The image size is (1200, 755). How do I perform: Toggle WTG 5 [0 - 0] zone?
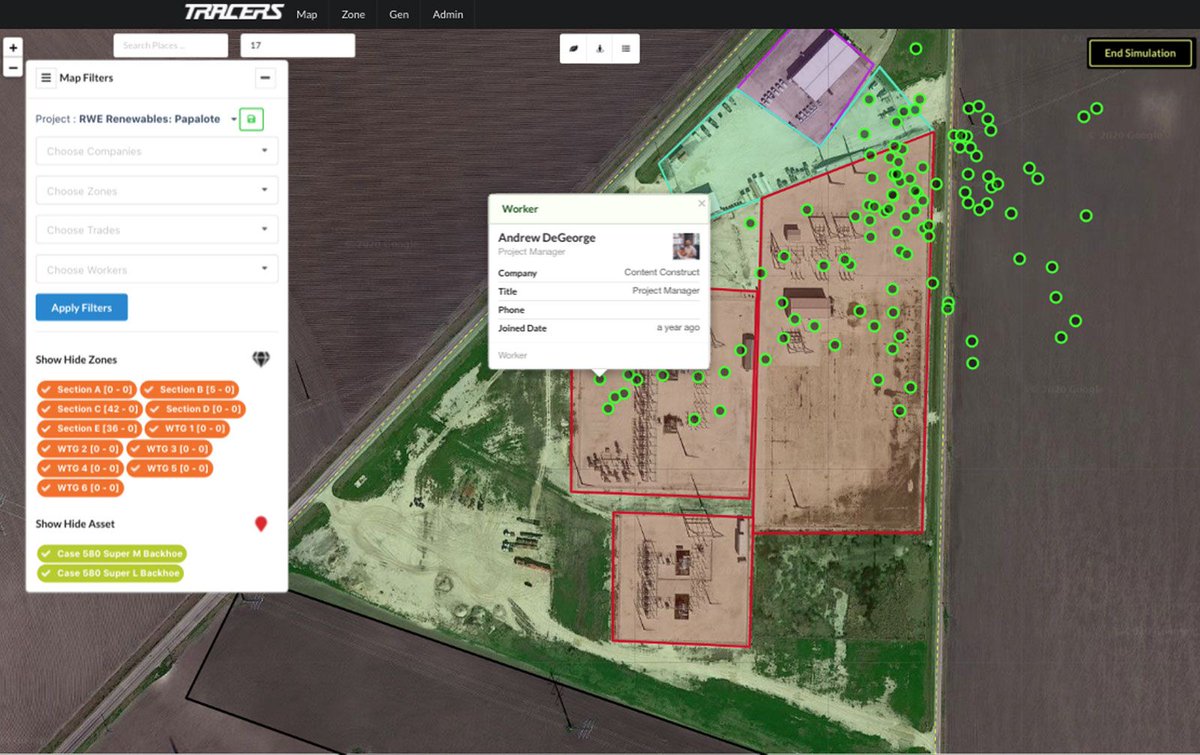170,468
